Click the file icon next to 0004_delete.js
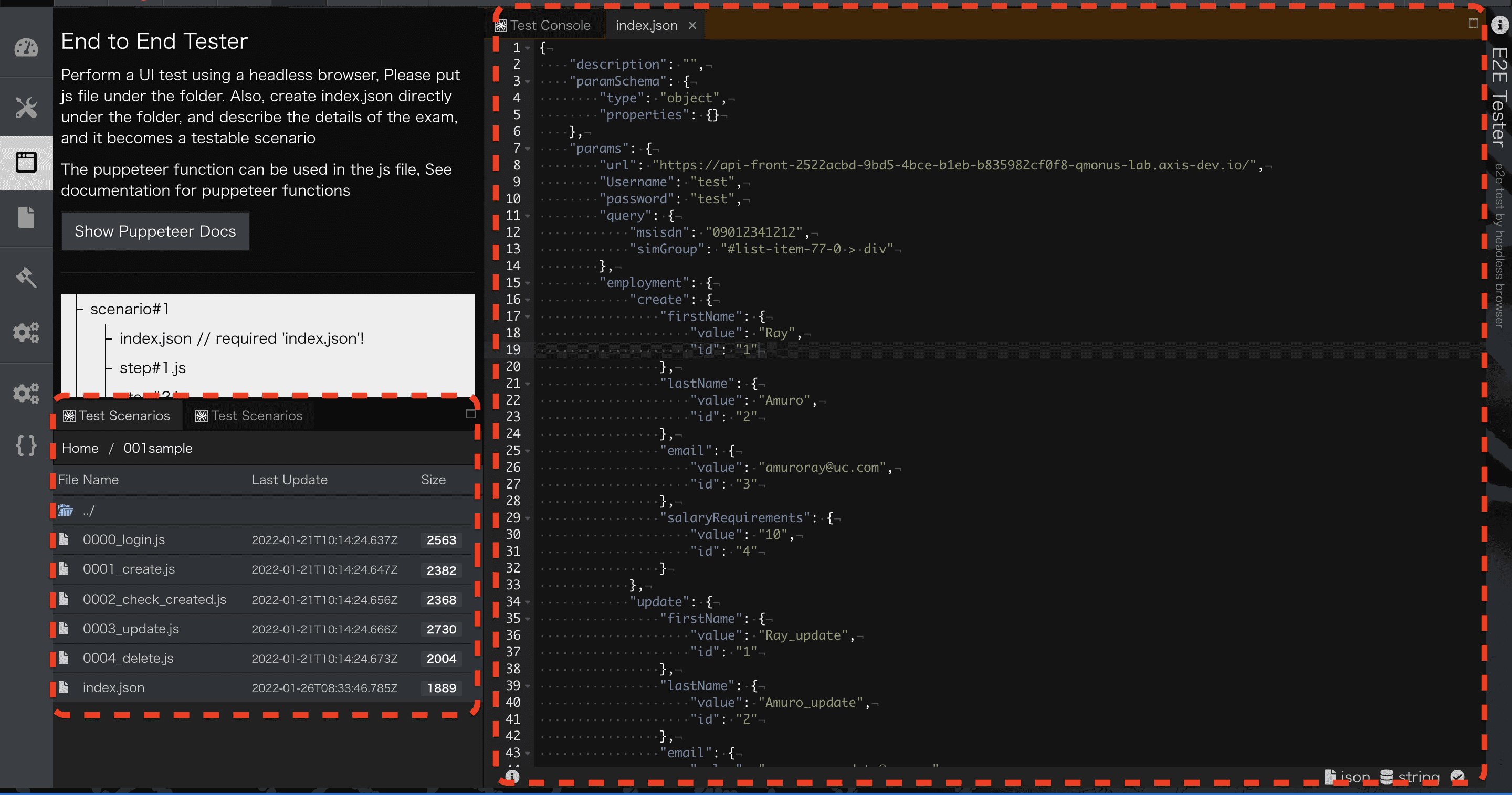 64,657
